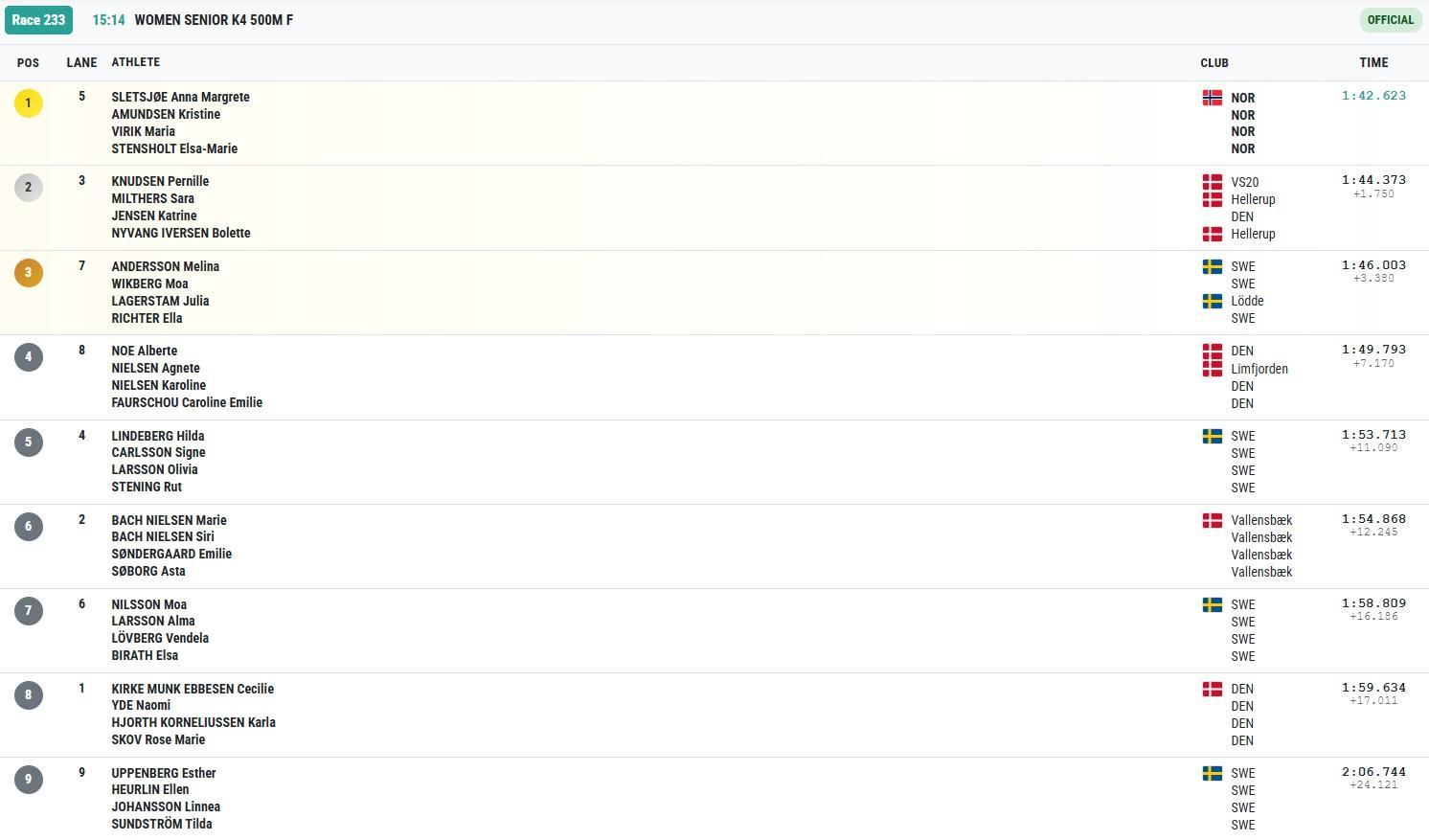Click the Sweden flag next to Lödde

(1212, 301)
